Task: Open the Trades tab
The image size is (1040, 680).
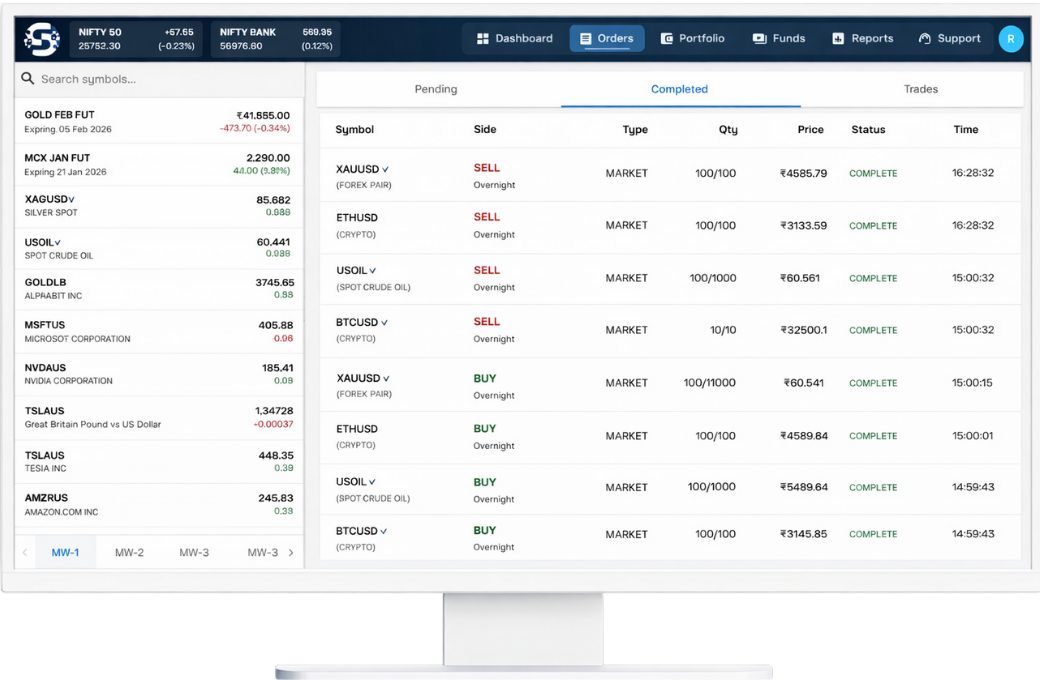Action: click(x=920, y=88)
